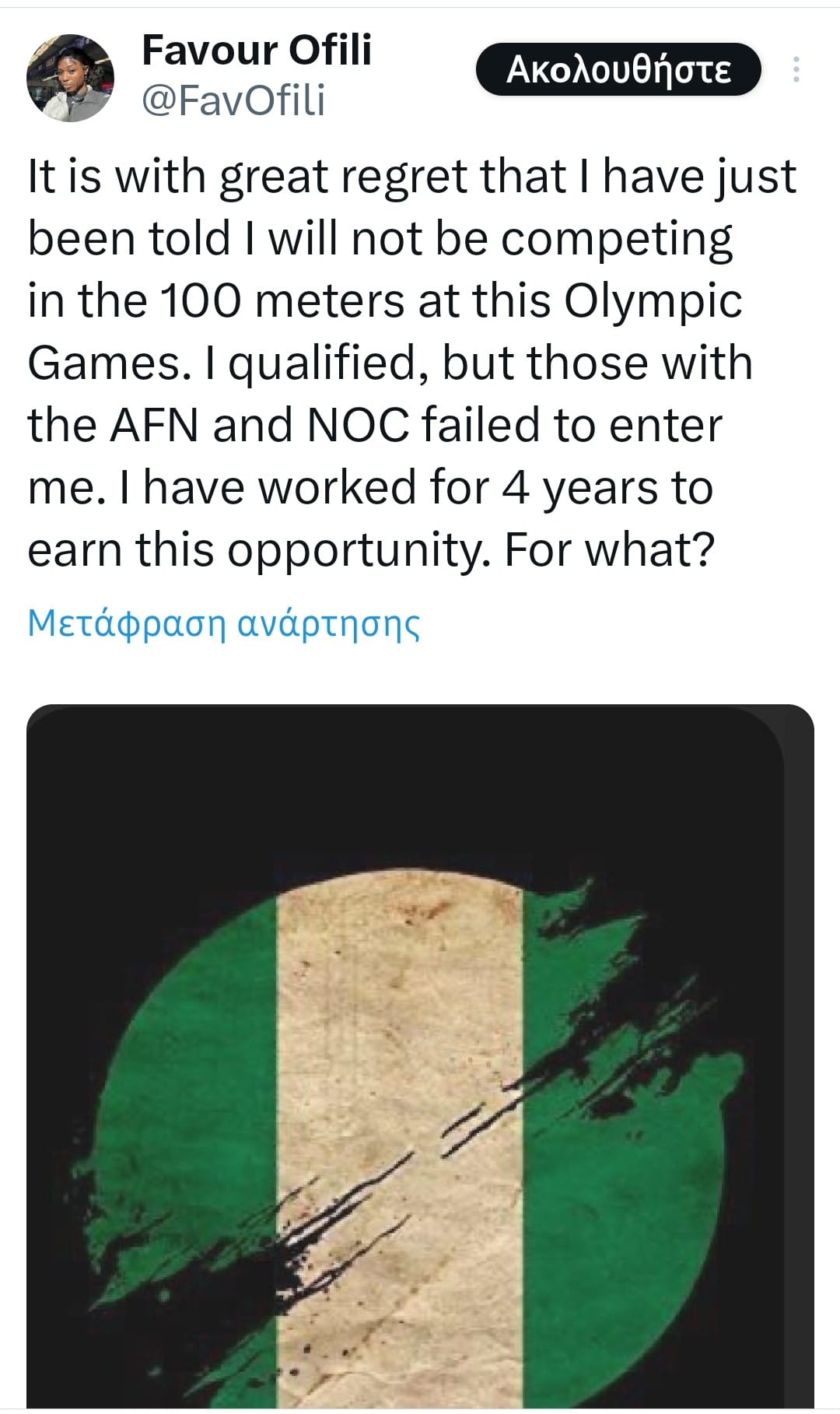Click the white center stripe of flag
The height and width of the screenshot is (1414, 840).
click(397, 1051)
